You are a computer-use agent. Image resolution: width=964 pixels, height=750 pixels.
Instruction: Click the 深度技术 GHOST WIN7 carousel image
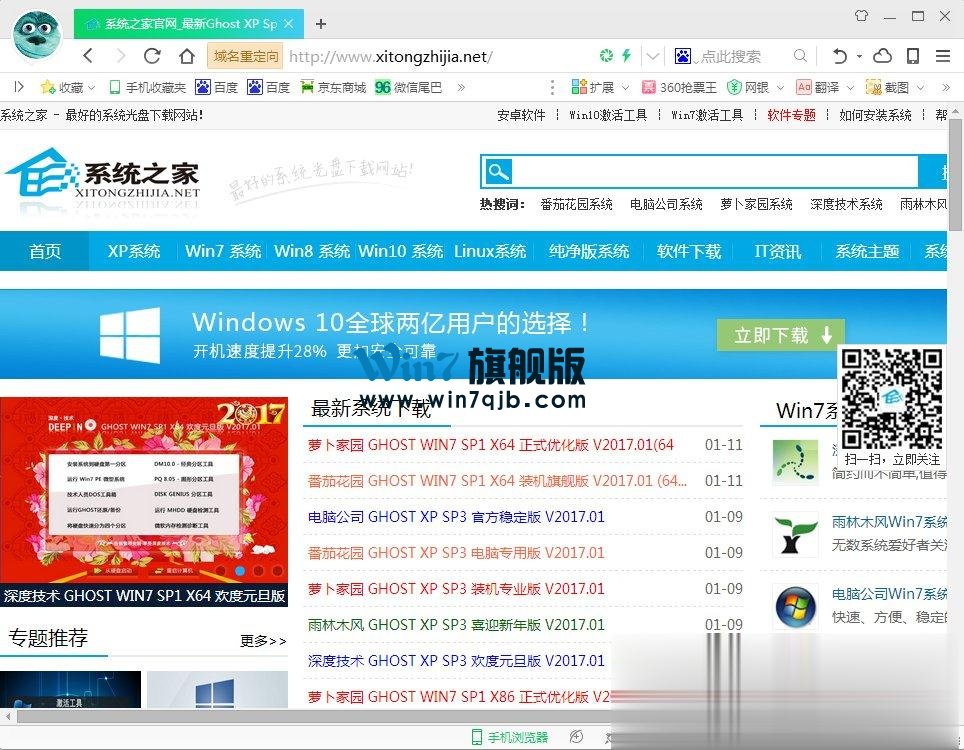(144, 490)
